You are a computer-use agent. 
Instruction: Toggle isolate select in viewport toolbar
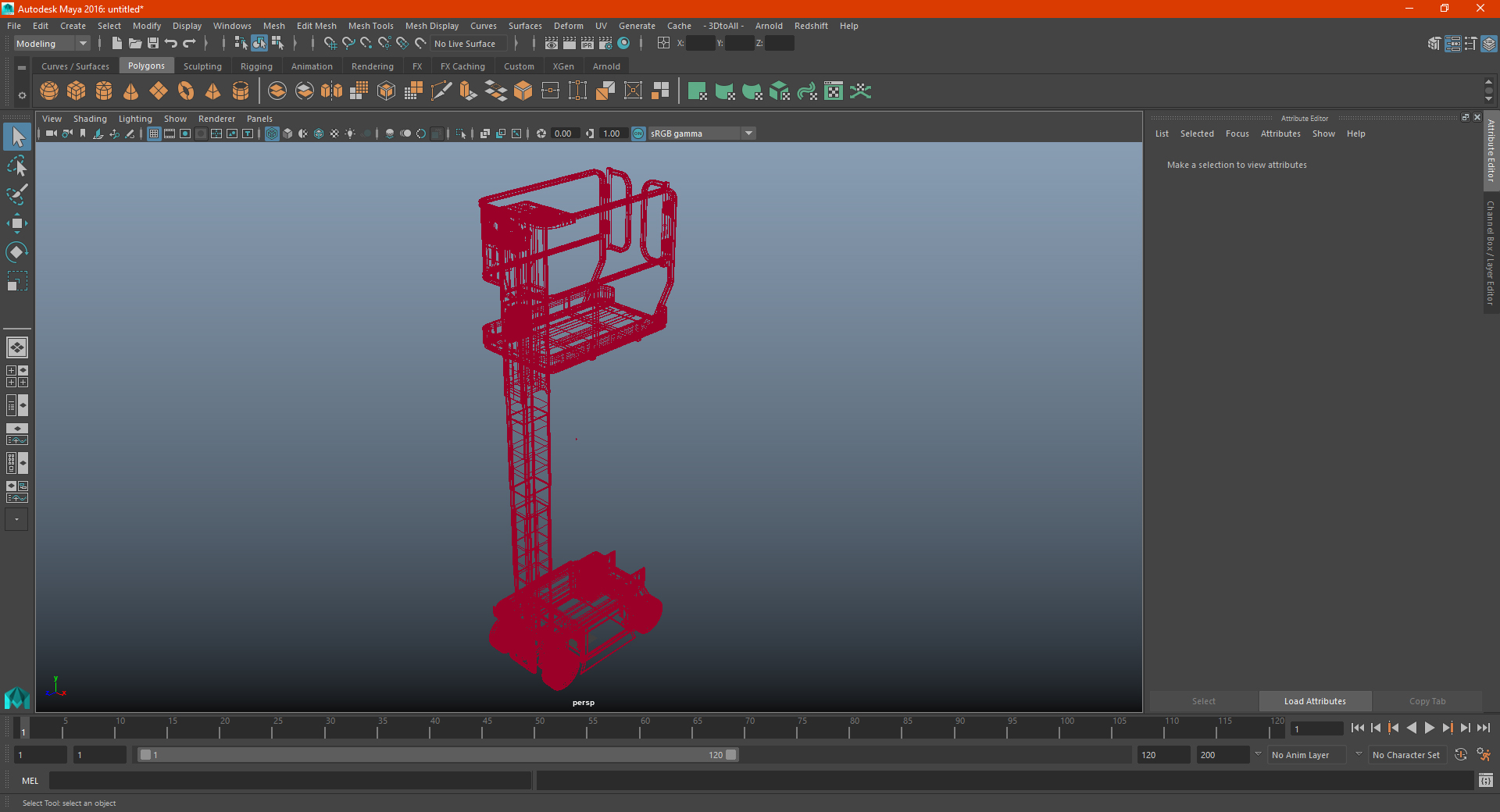[x=461, y=134]
